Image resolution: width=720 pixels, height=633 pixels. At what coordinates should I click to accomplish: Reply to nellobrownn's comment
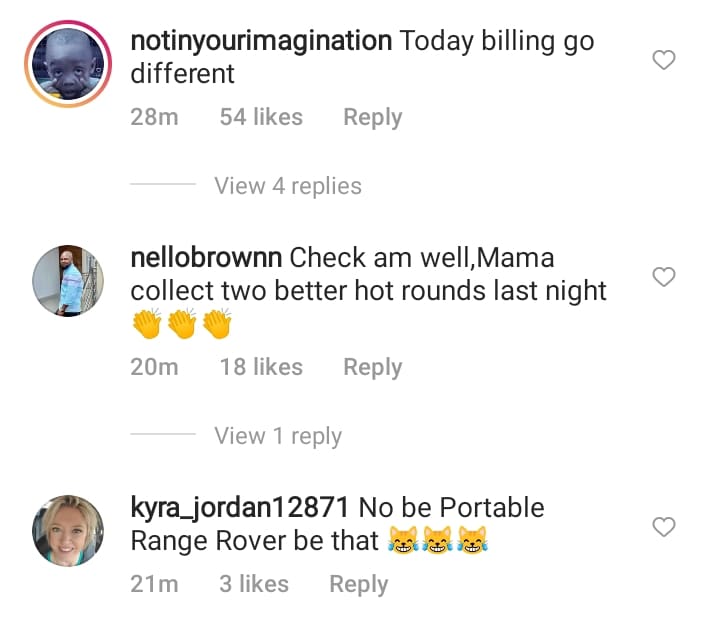372,367
